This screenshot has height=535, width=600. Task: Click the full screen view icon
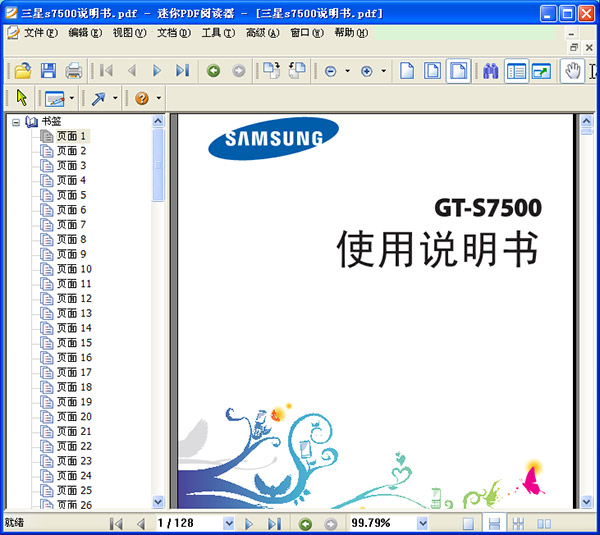(x=542, y=71)
